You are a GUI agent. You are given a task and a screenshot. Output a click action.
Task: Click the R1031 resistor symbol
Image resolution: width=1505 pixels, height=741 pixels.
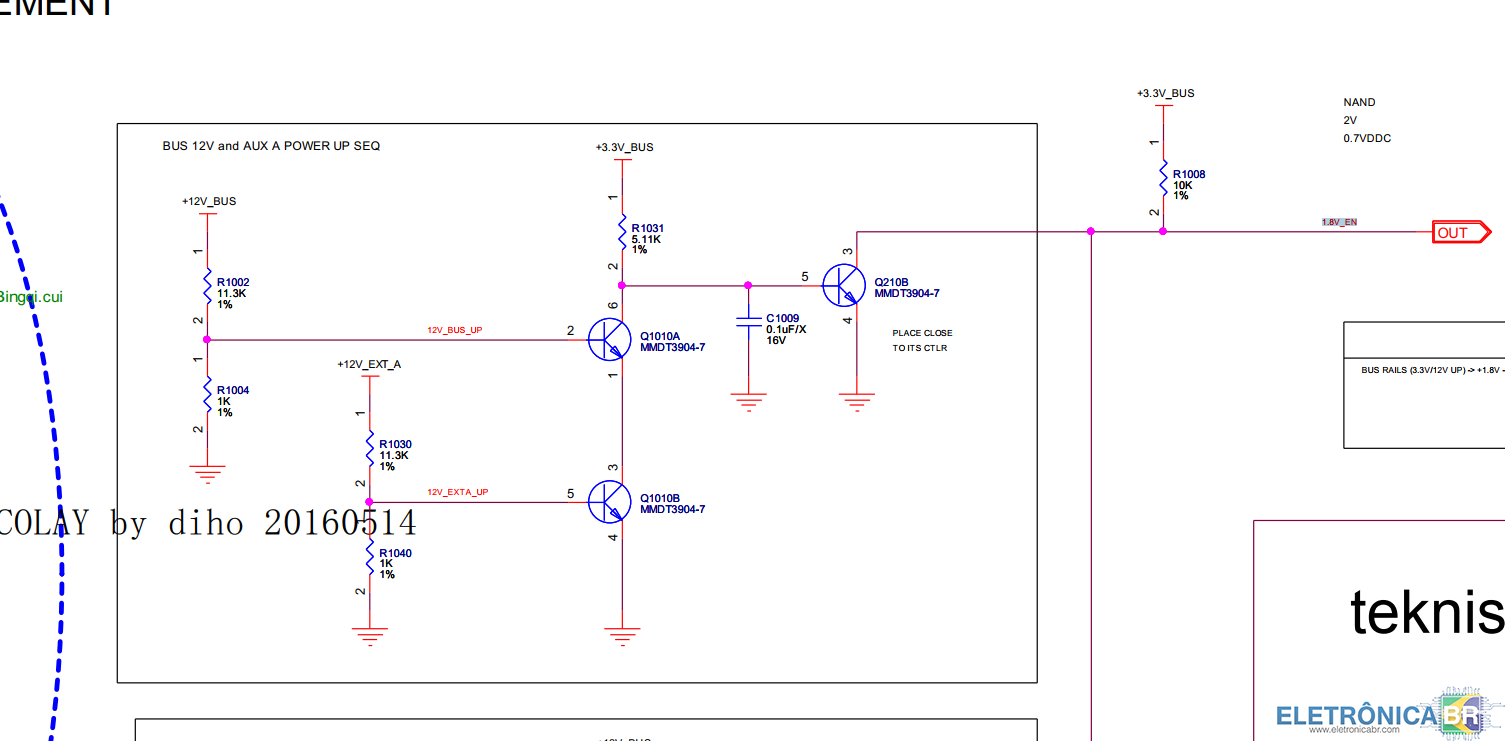coord(622,232)
